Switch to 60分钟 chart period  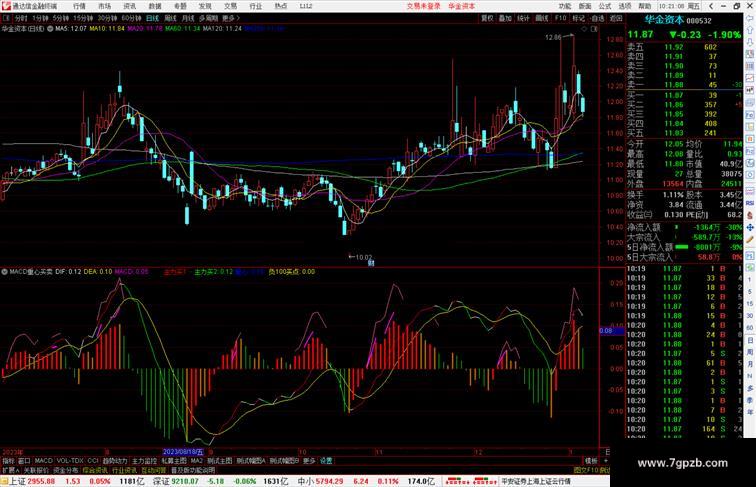(x=131, y=18)
